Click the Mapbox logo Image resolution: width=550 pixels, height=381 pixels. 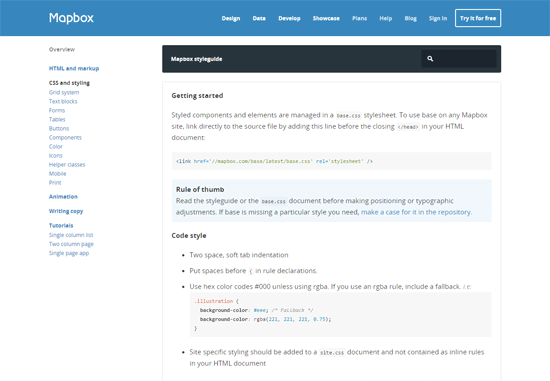click(71, 18)
